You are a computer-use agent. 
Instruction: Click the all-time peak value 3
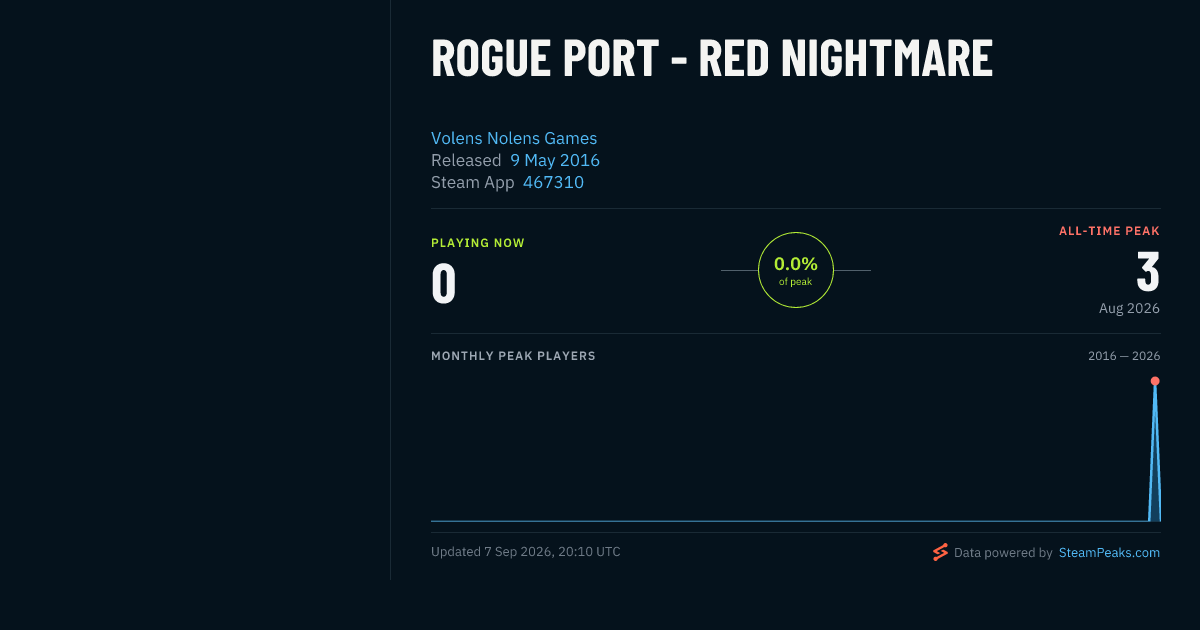pos(1148,271)
